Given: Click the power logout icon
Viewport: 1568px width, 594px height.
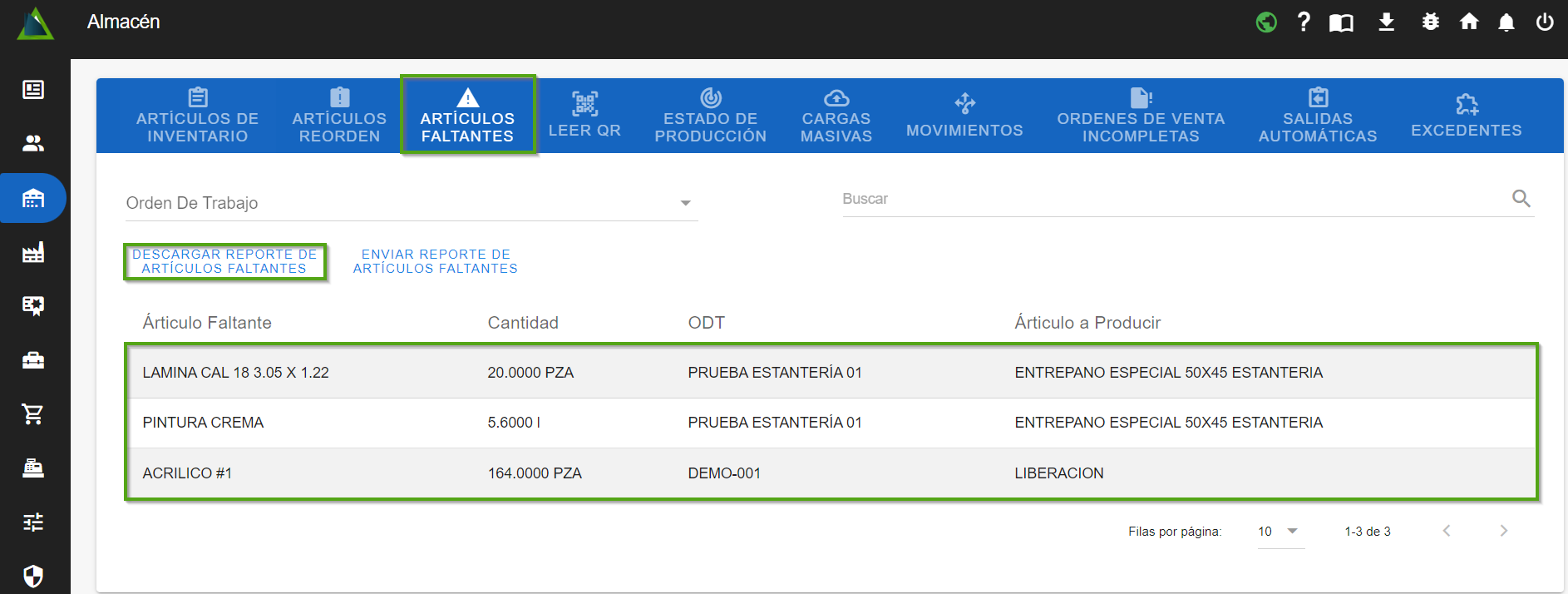Looking at the screenshot, I should point(1544,22).
